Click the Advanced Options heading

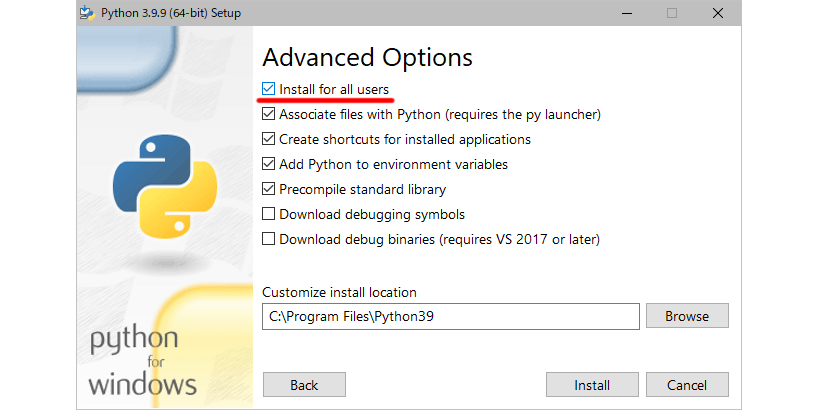tap(367, 57)
